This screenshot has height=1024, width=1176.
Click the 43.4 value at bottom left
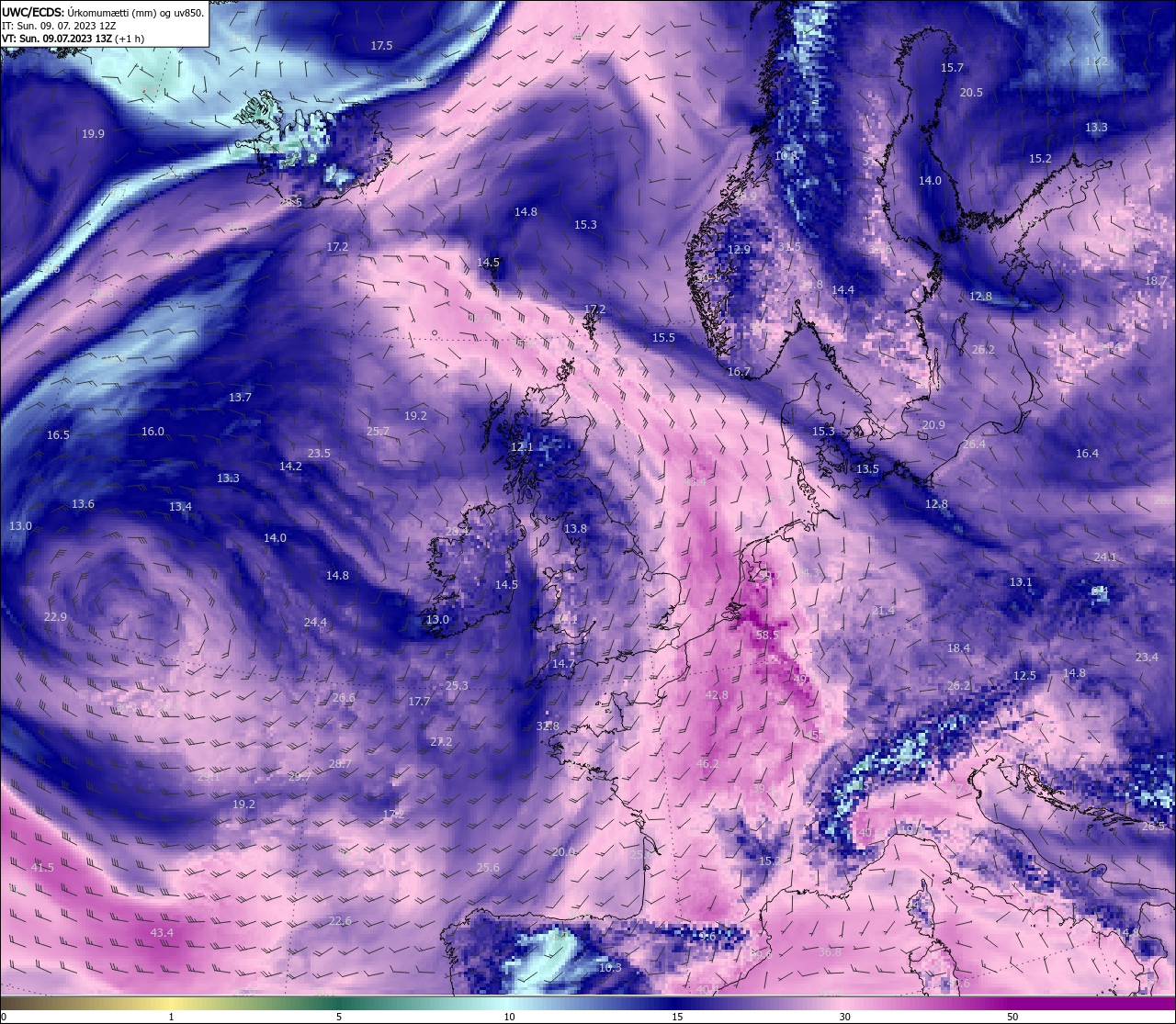point(161,933)
